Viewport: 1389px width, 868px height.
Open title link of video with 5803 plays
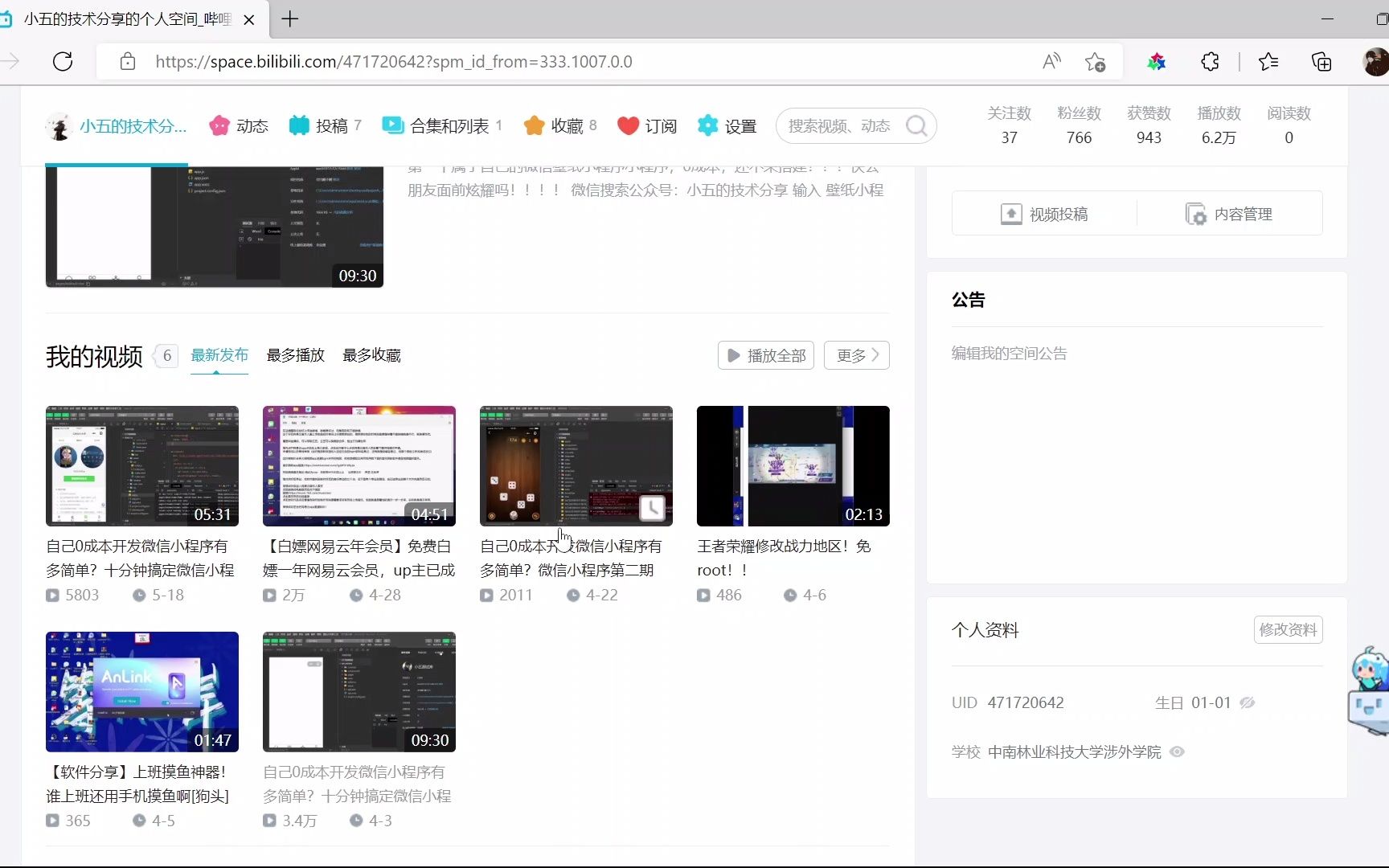click(141, 558)
